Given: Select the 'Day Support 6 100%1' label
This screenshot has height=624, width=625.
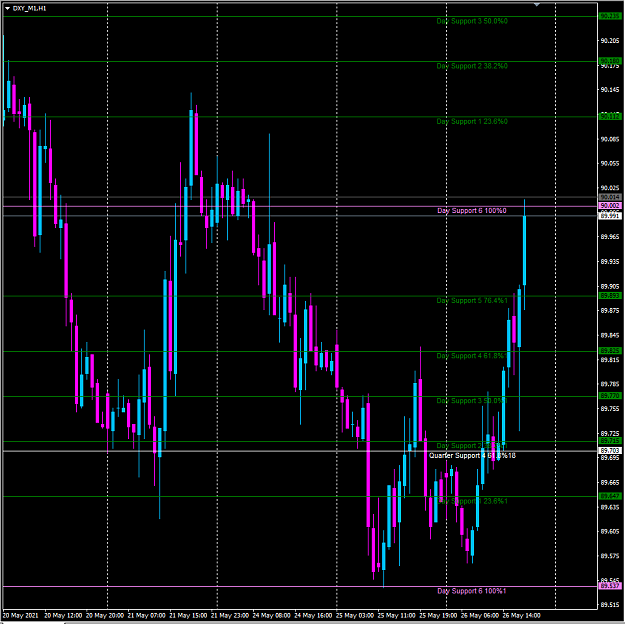Looking at the screenshot, I should (472, 591).
